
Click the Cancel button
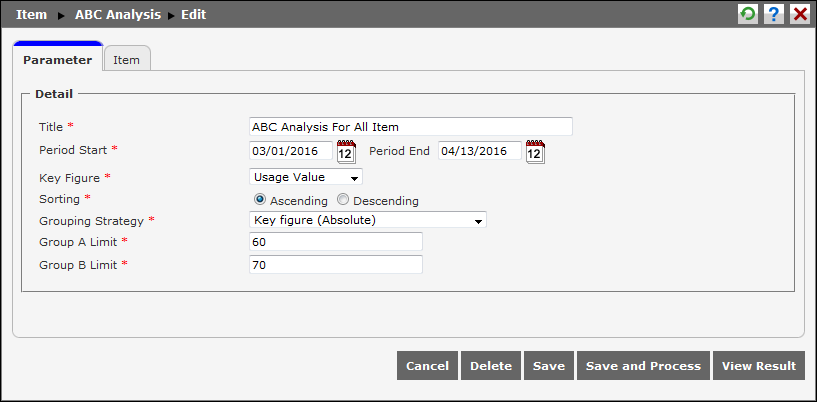(427, 366)
